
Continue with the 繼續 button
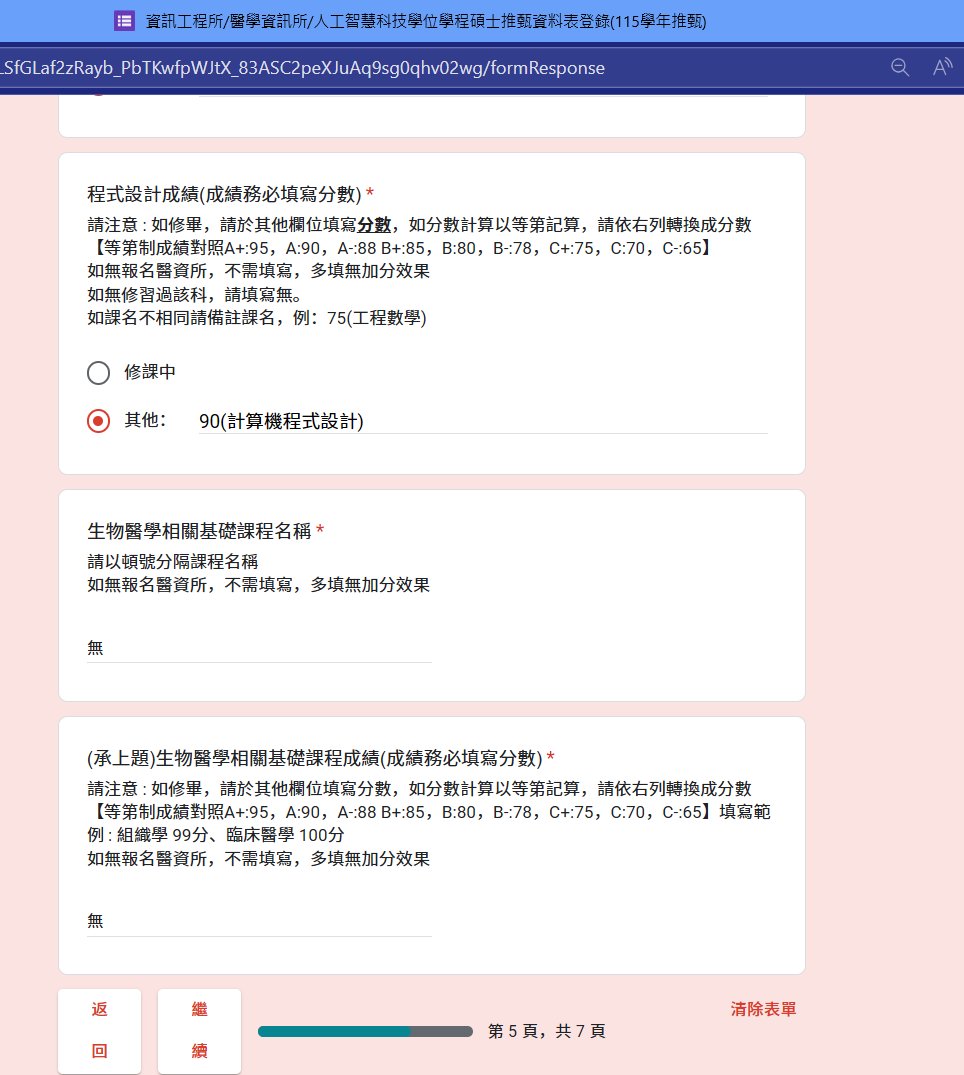tap(200, 1030)
